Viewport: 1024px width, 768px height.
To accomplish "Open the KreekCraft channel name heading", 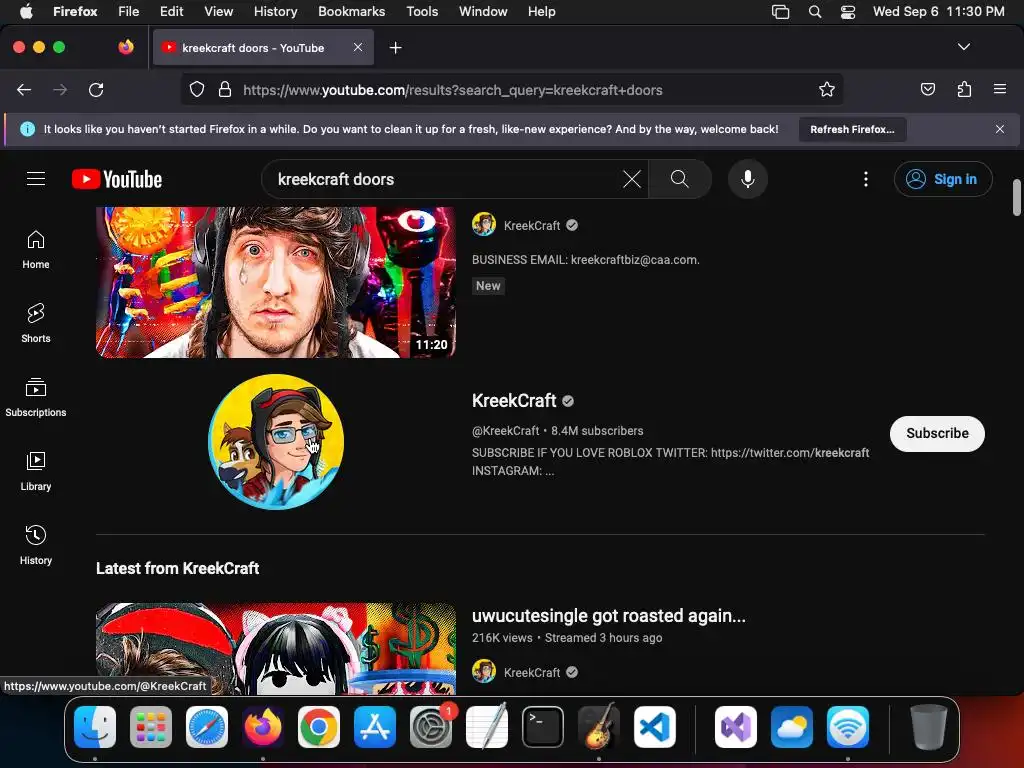I will click(514, 400).
